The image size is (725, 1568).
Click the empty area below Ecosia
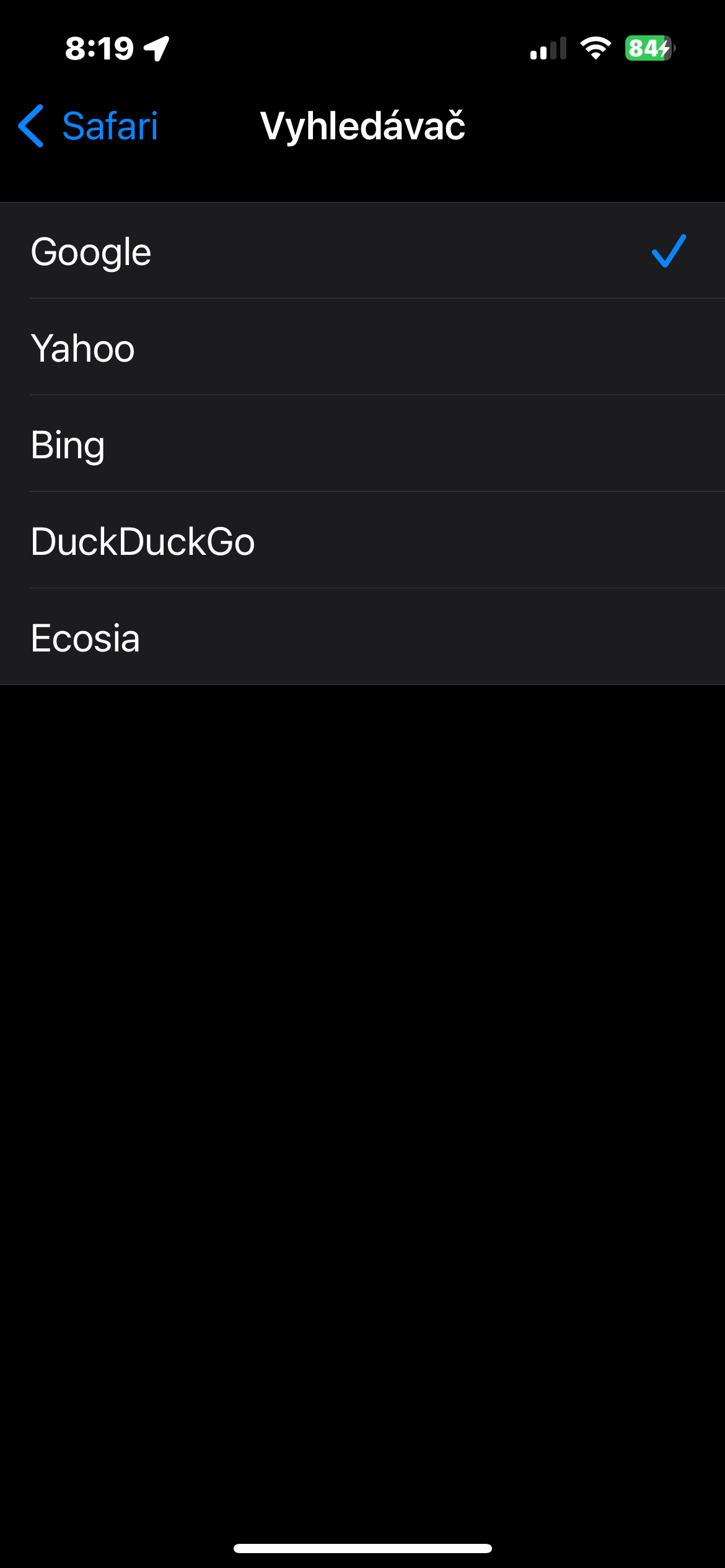point(362,1053)
